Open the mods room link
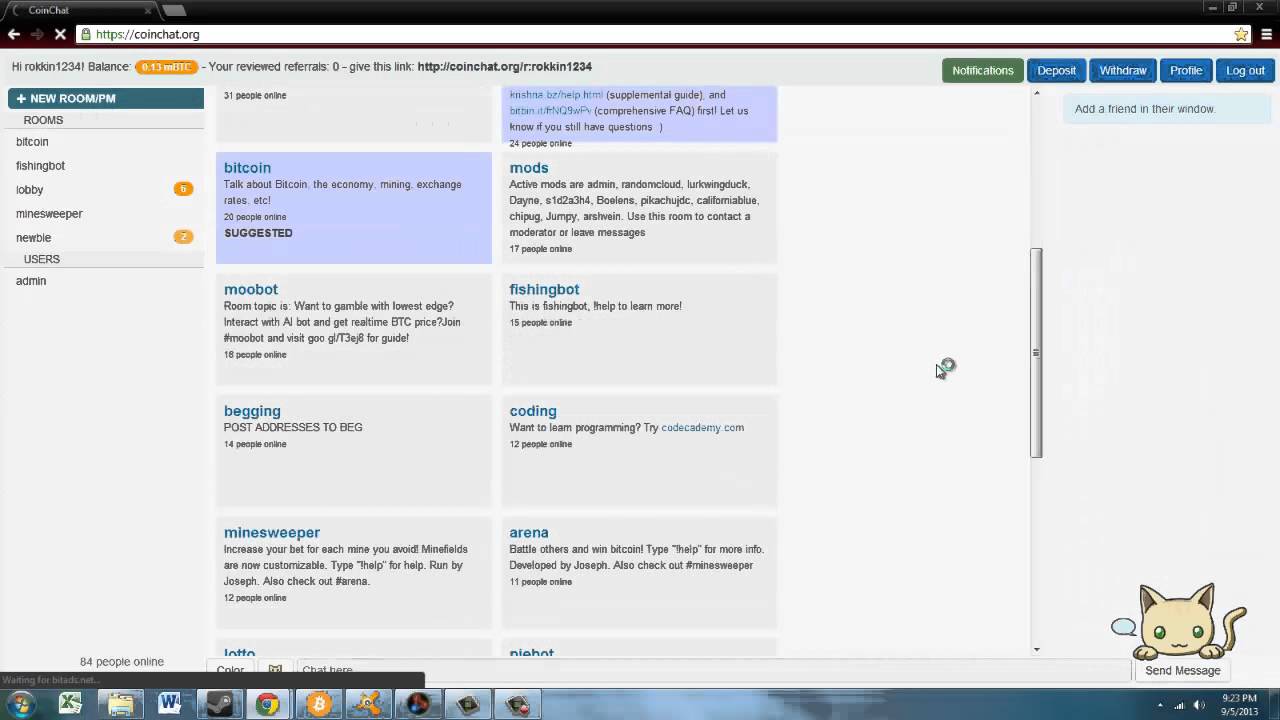 pos(529,168)
